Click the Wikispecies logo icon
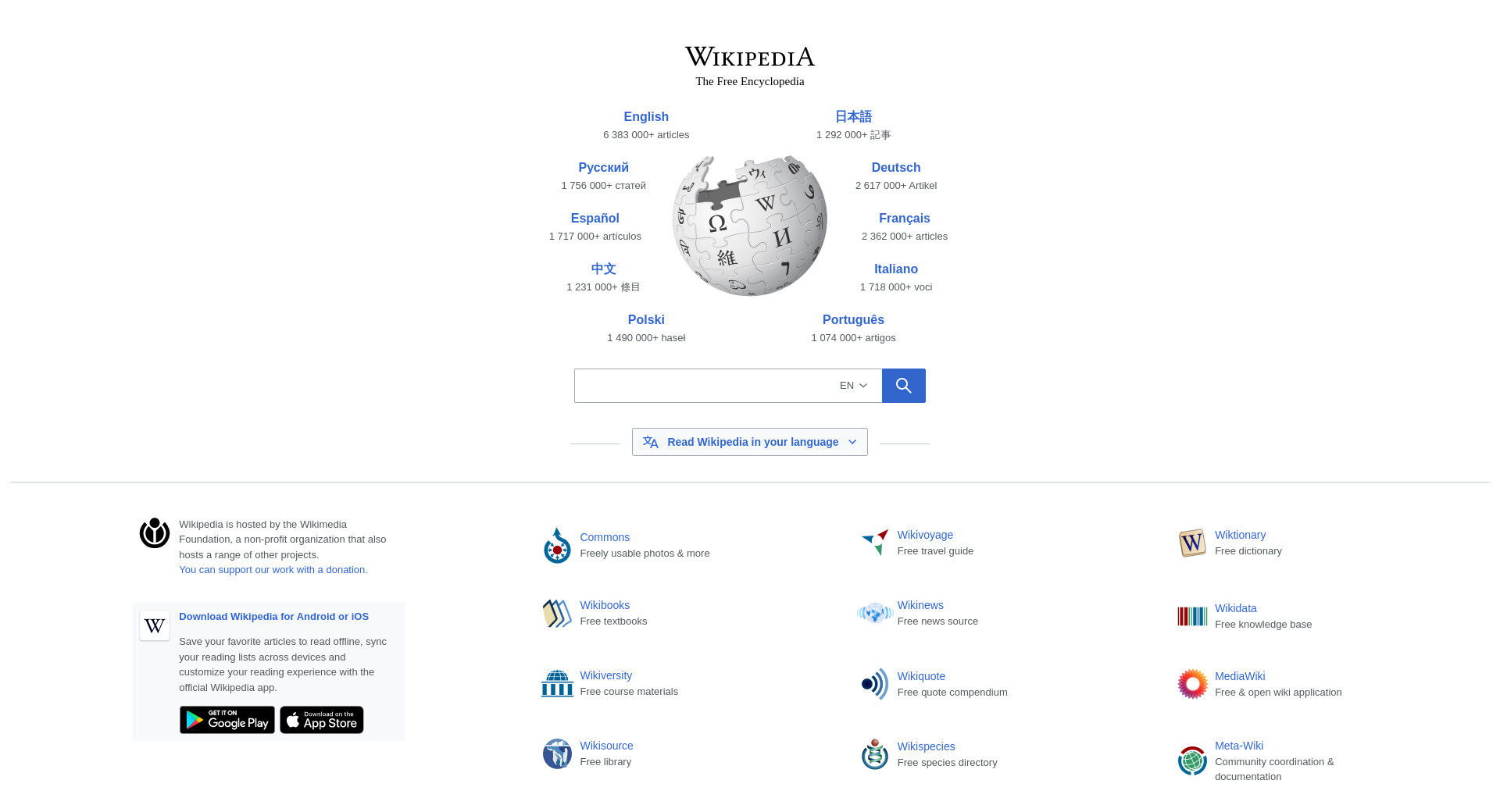Screen dimensions: 1500x812 click(x=875, y=754)
